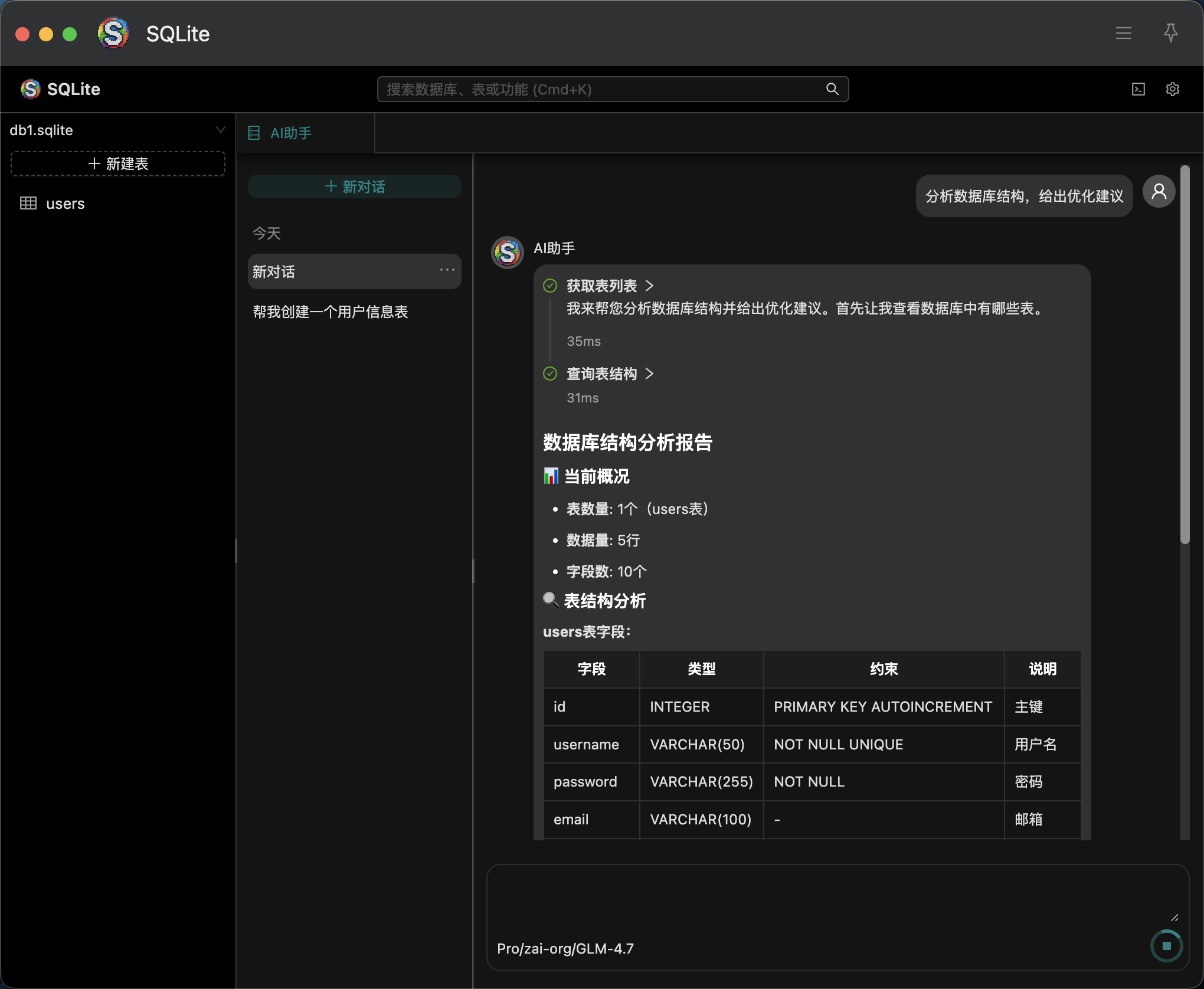Click the 新建表 button
1204x989 pixels.
(x=118, y=163)
